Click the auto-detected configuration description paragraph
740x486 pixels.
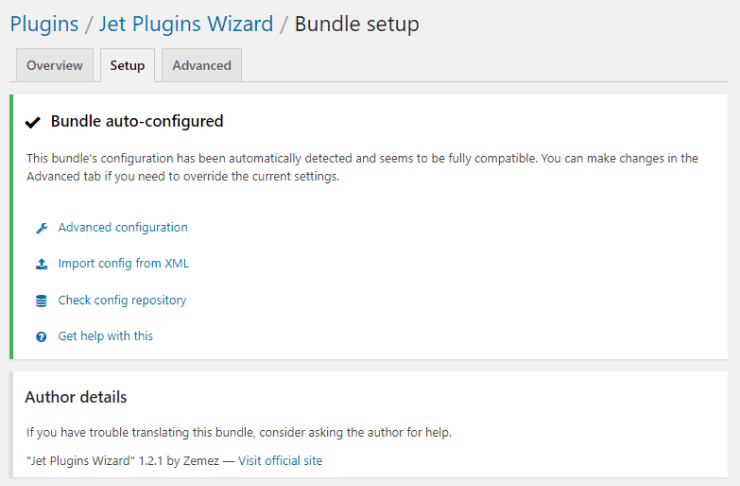[362, 167]
